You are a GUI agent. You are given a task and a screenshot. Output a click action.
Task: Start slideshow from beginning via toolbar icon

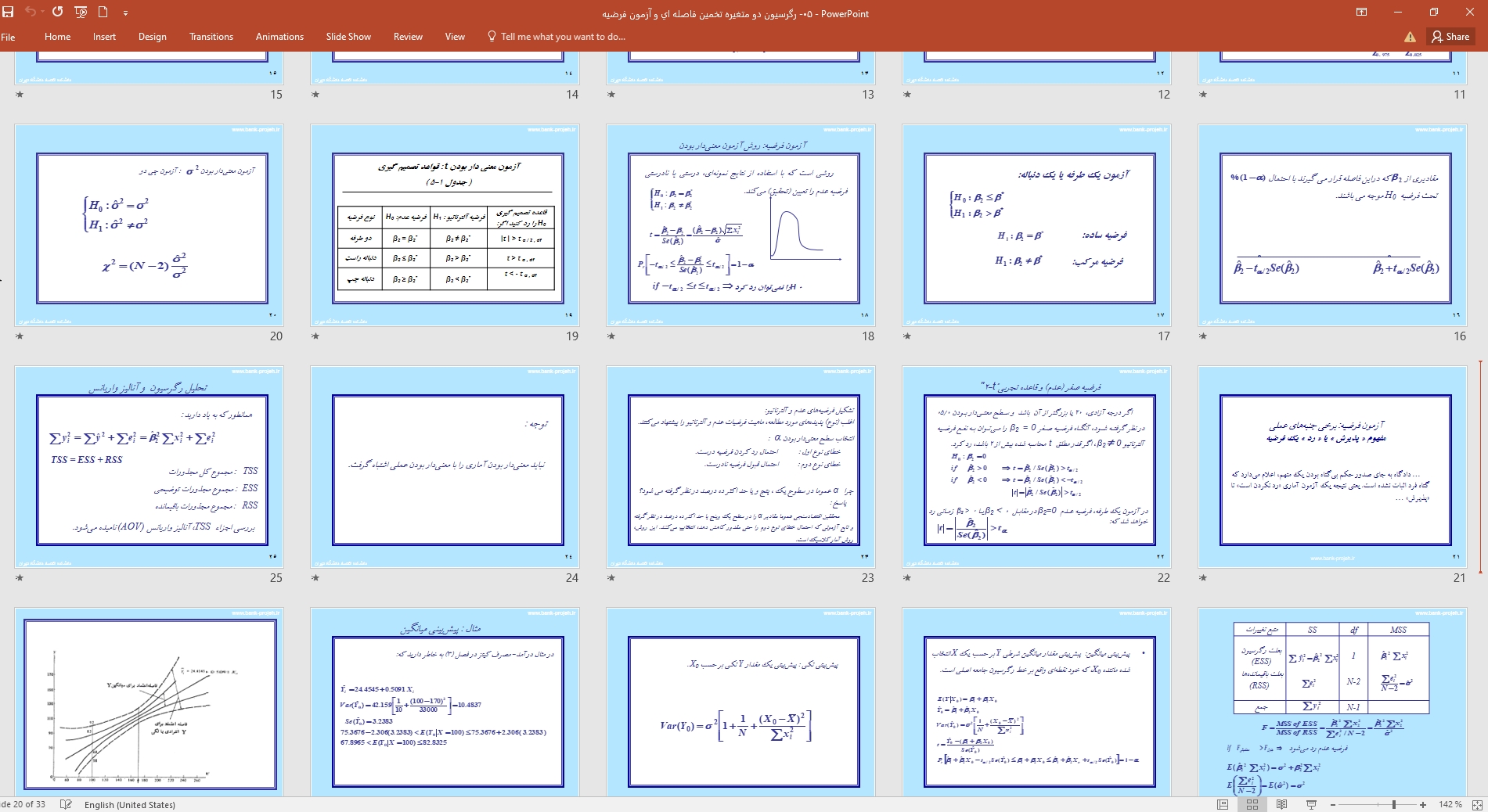[x=81, y=12]
